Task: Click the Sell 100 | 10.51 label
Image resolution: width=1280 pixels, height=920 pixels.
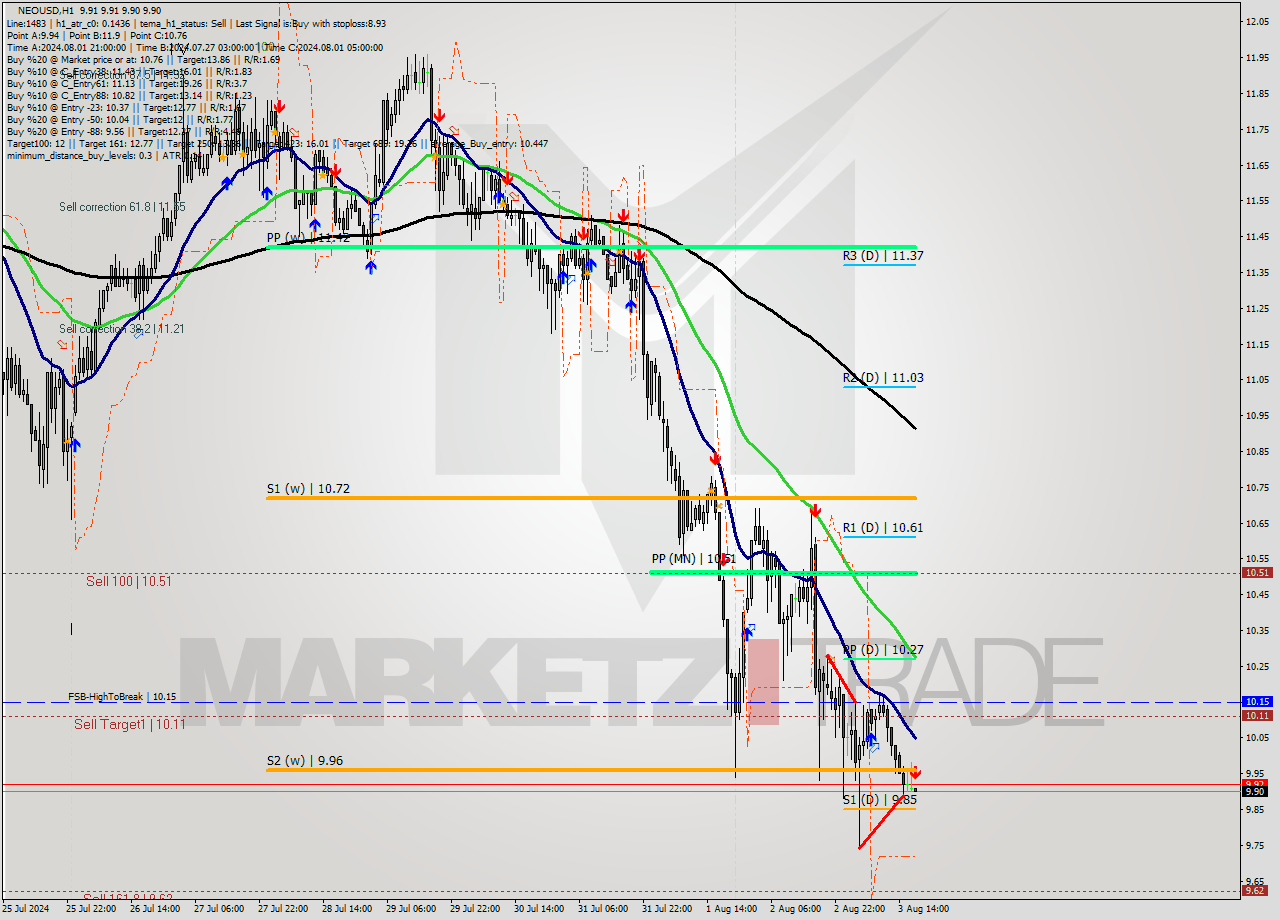Action: pyautogui.click(x=129, y=581)
